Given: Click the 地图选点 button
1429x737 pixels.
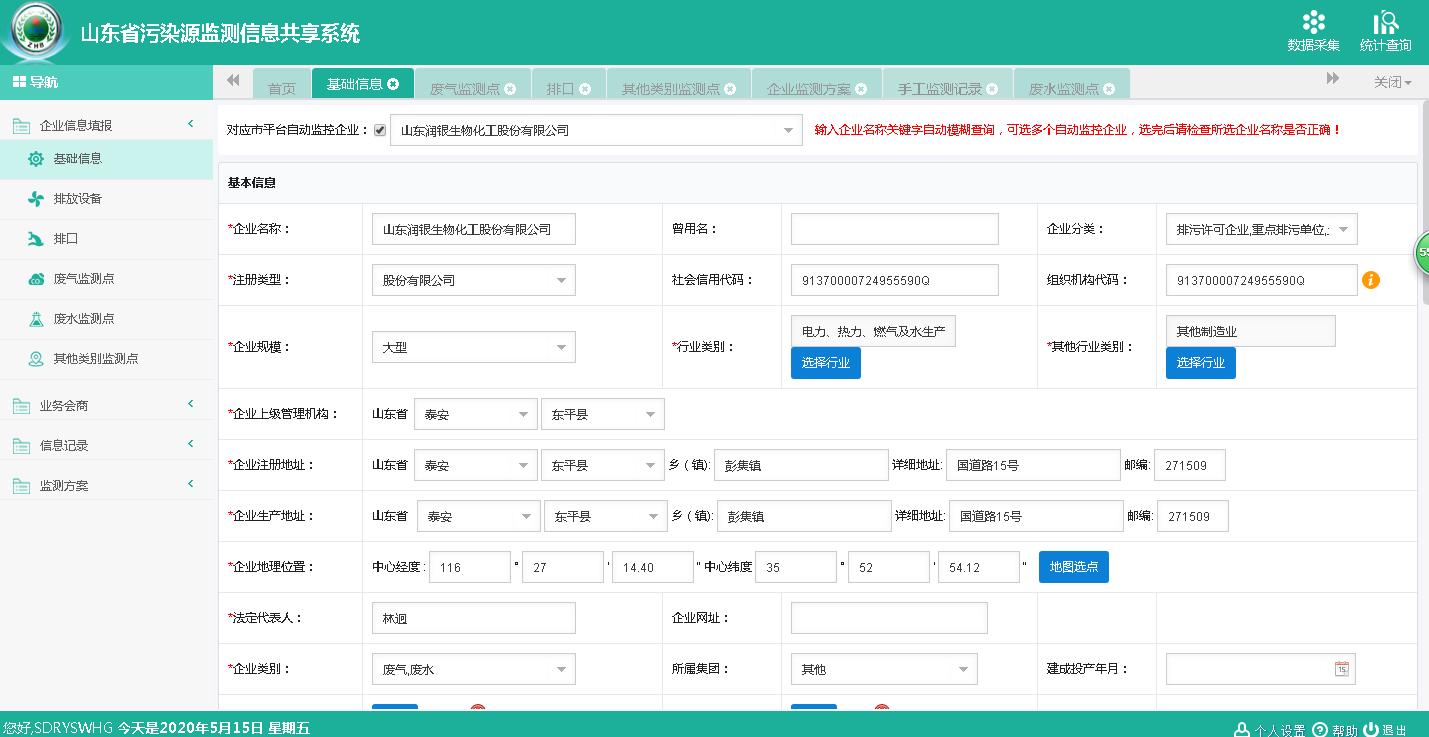Looking at the screenshot, I should tap(1073, 567).
